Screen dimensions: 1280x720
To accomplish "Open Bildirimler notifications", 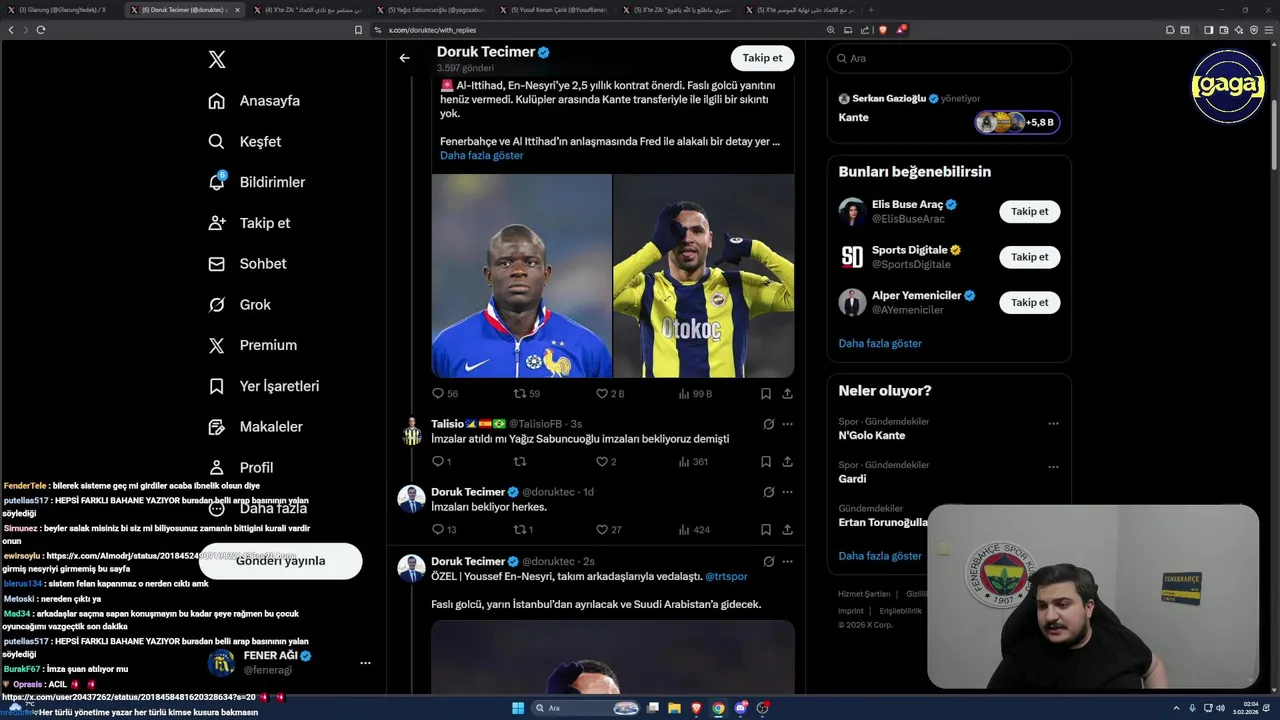I will coord(257,182).
